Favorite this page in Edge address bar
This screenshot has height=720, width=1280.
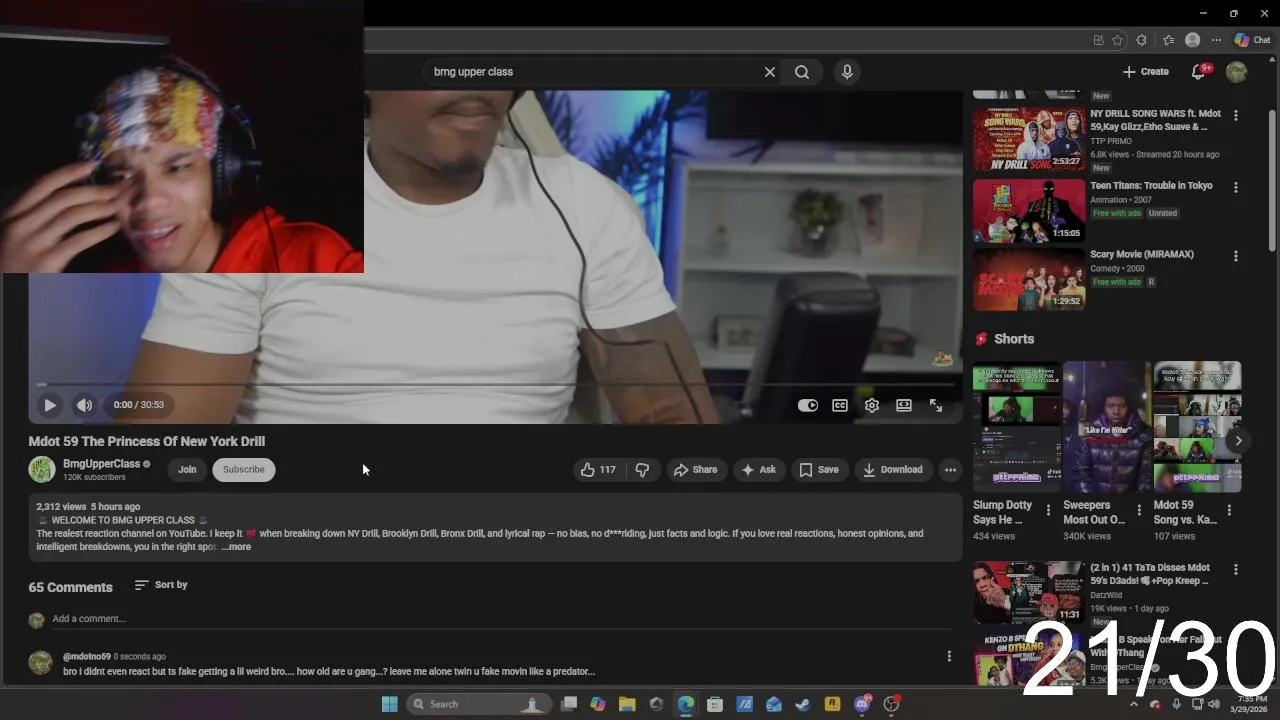click(1118, 40)
